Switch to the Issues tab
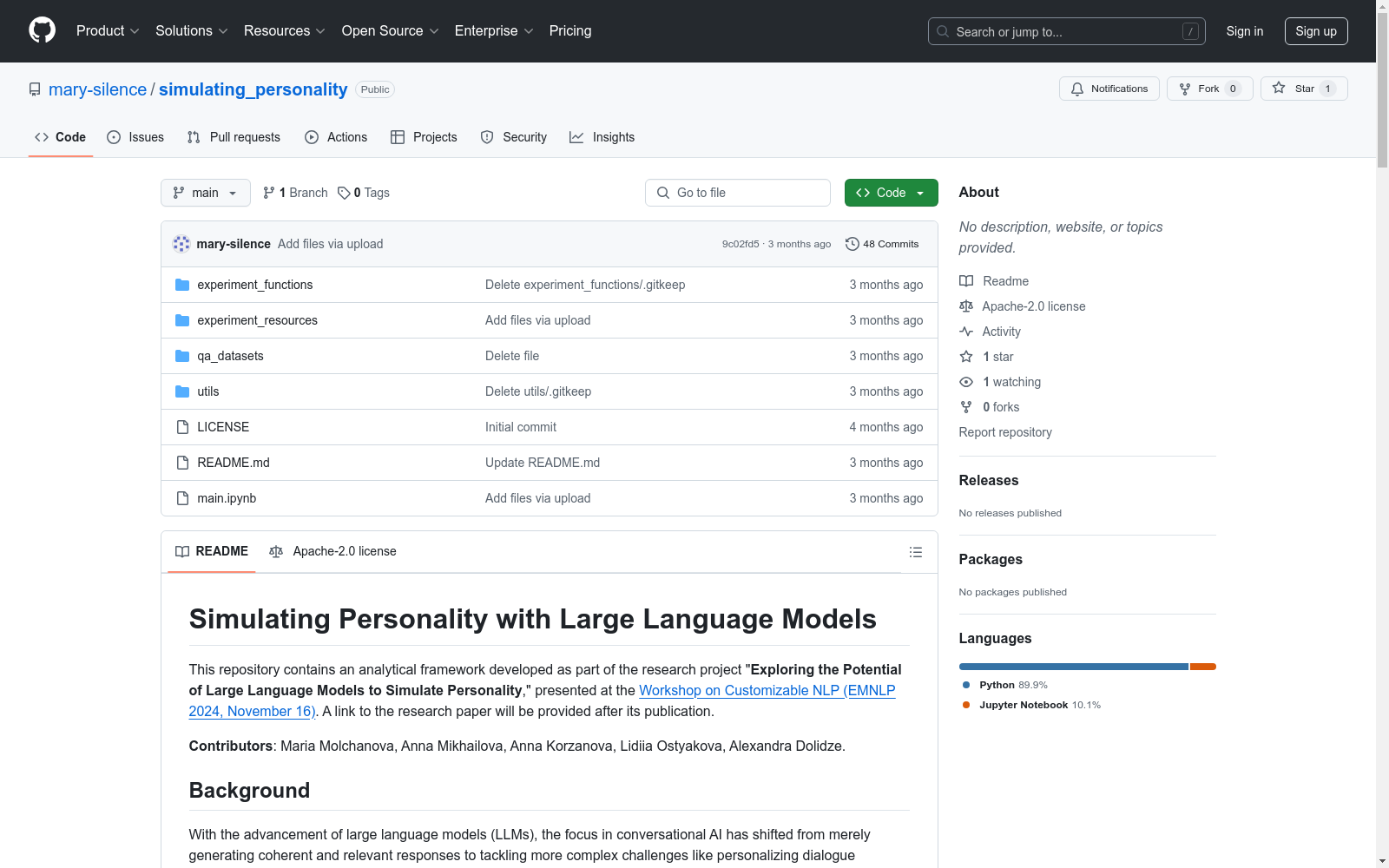 coord(135,137)
